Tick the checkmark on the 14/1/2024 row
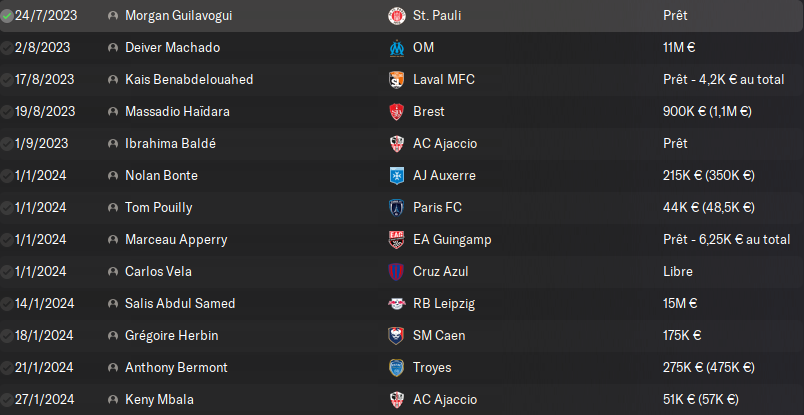The height and width of the screenshot is (415, 804). coord(7,304)
